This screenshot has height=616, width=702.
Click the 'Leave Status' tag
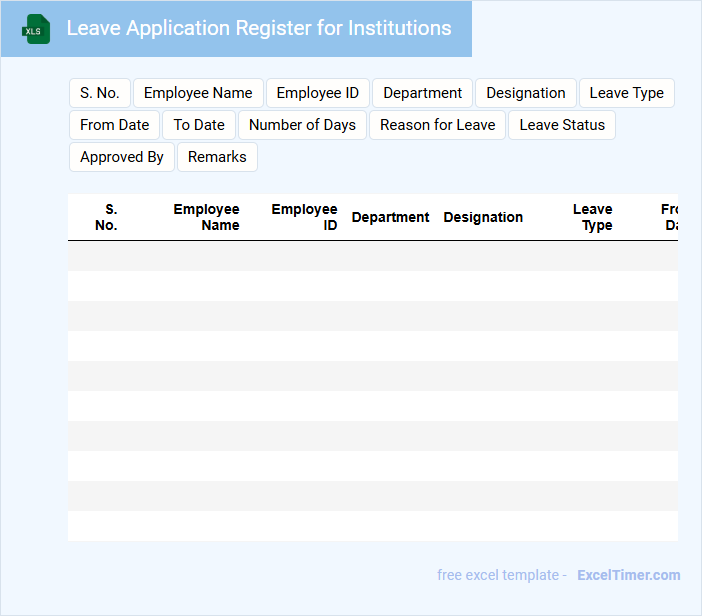point(562,125)
